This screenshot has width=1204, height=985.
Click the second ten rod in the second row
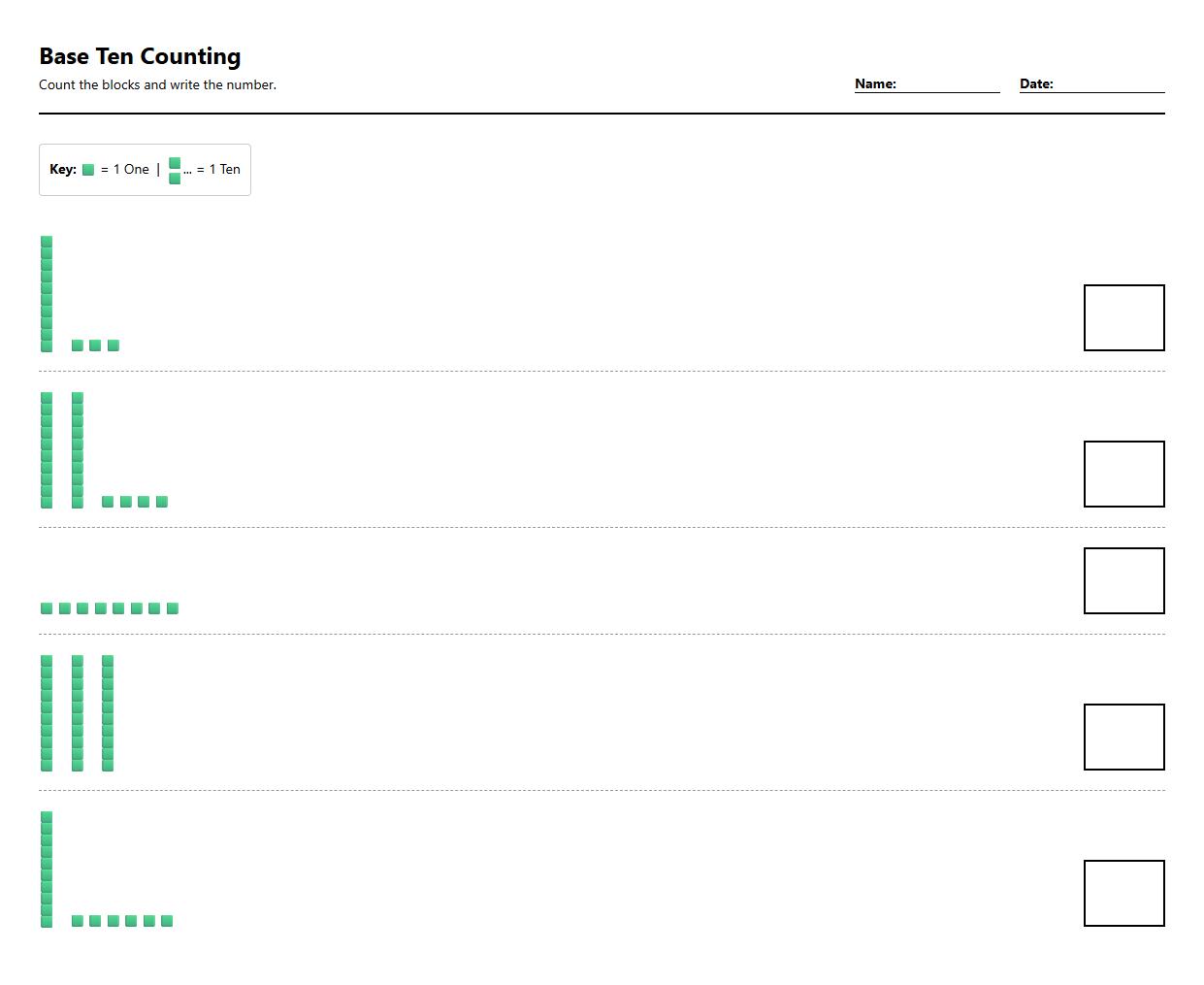[78, 450]
